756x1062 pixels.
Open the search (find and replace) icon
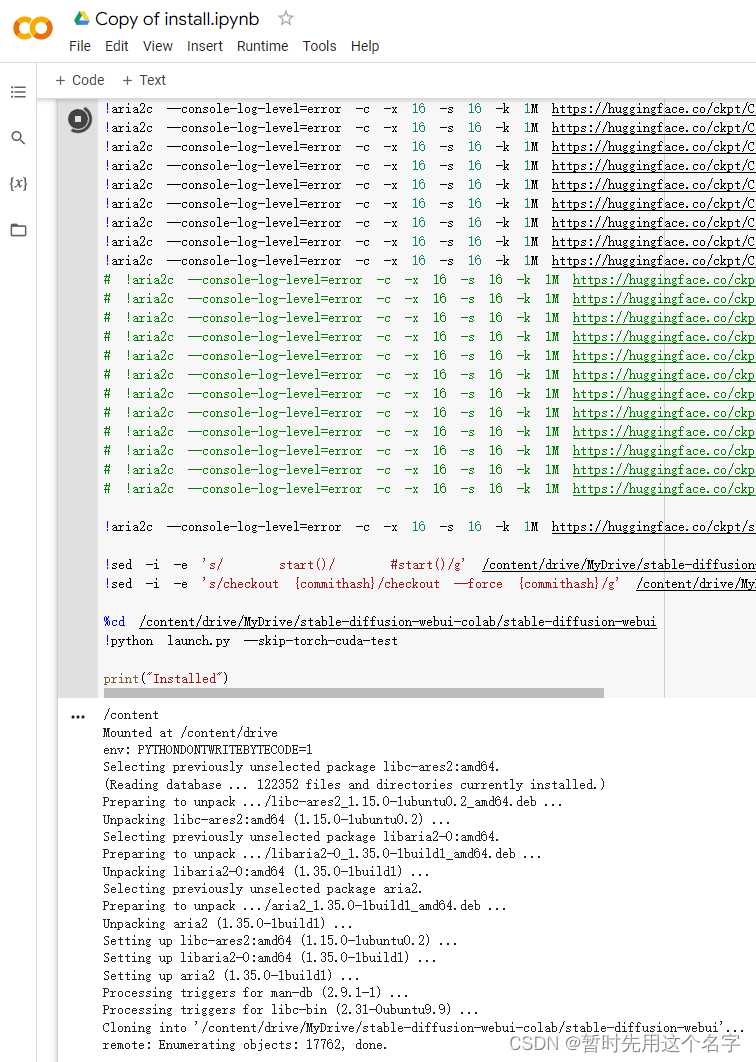(x=18, y=137)
